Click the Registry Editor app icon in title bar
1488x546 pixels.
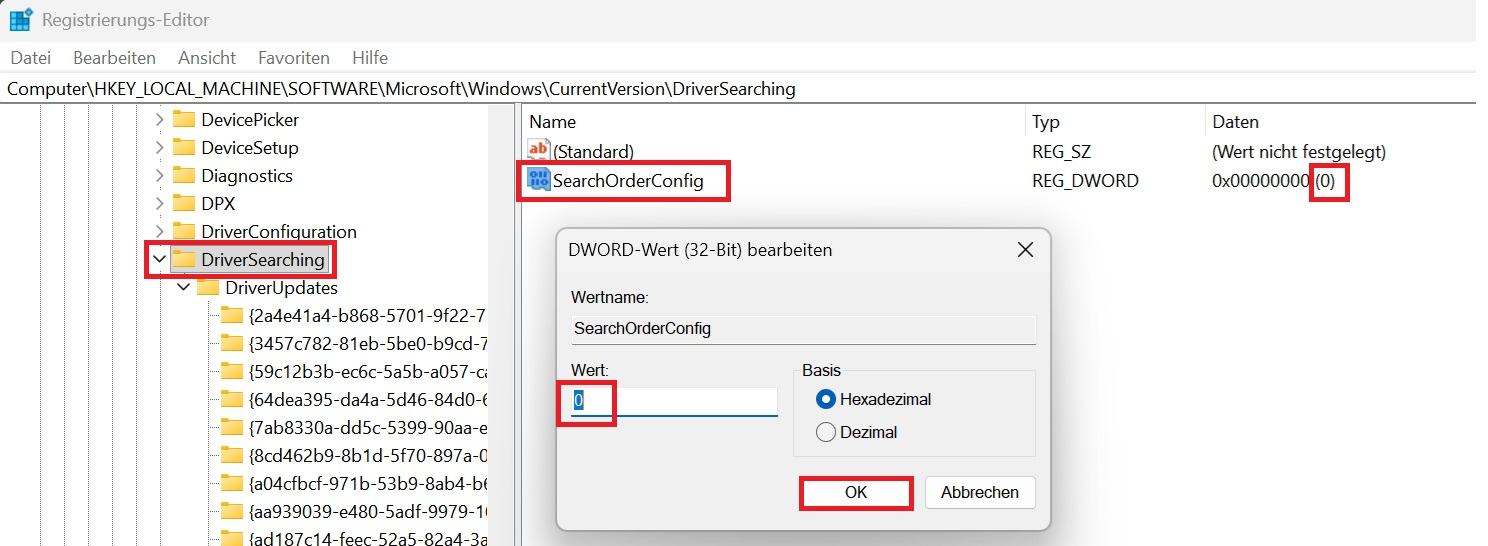(x=20, y=19)
